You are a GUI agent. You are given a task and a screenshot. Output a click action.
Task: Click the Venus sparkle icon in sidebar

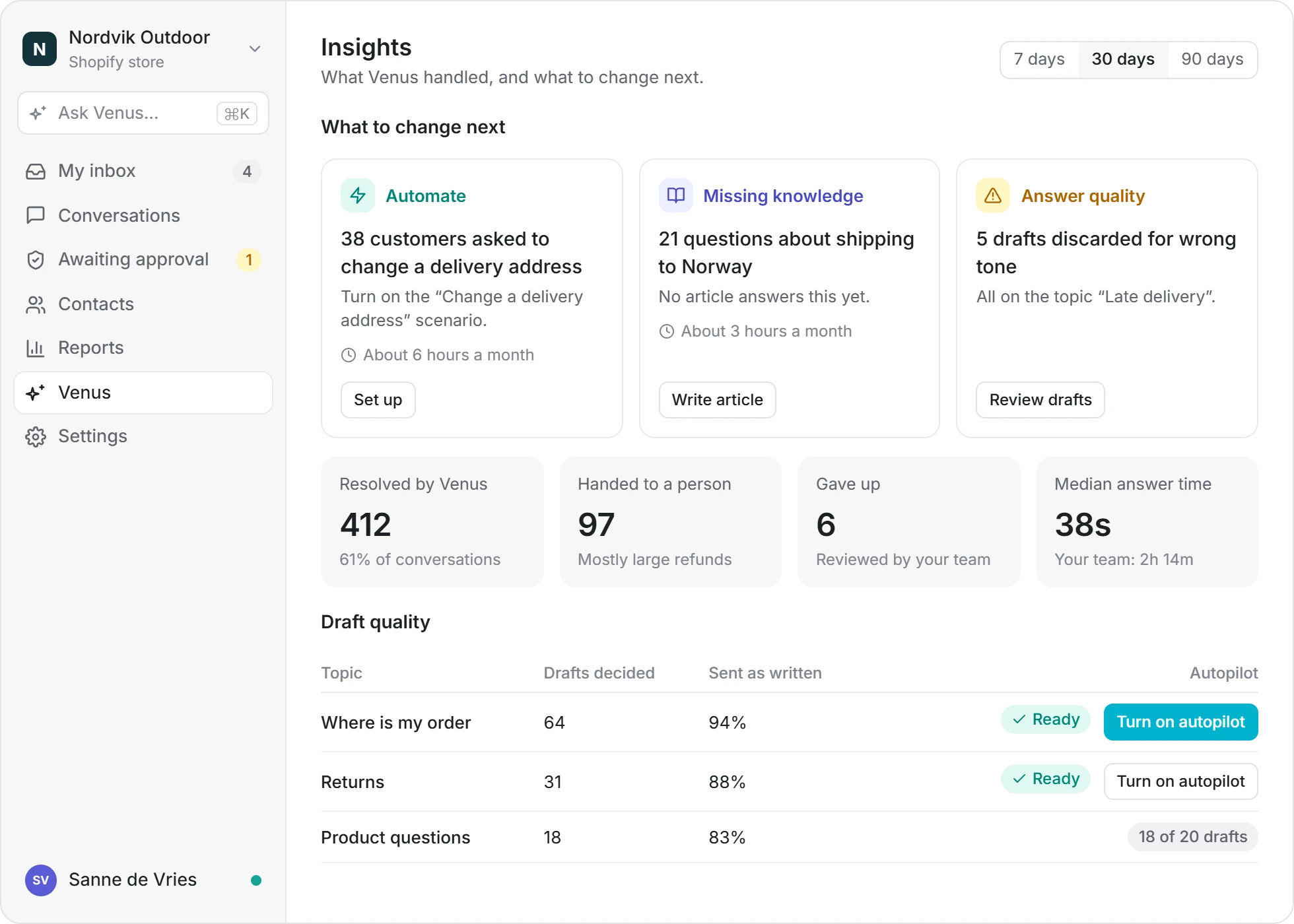pos(36,393)
